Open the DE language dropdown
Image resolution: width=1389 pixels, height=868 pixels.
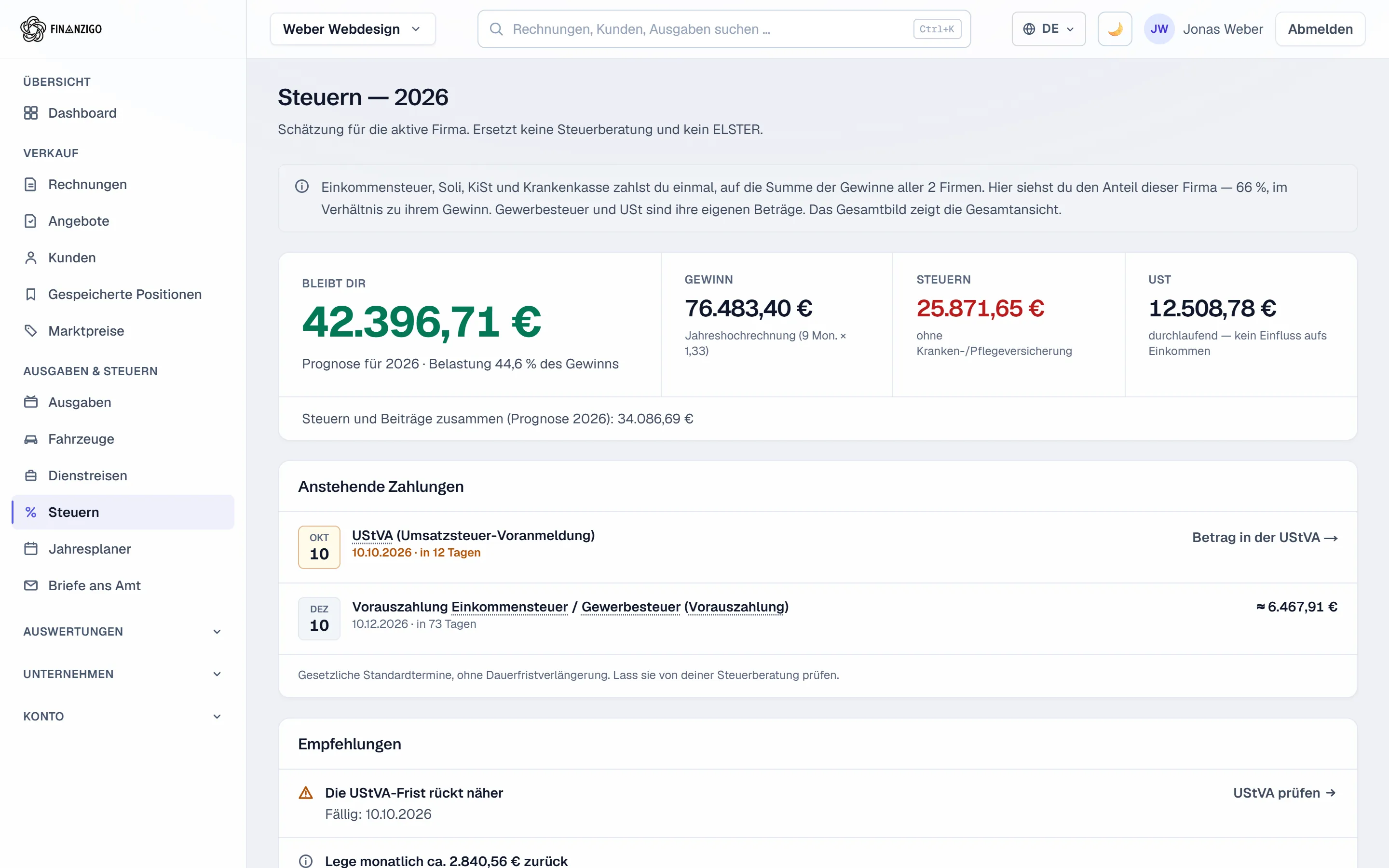(x=1049, y=29)
